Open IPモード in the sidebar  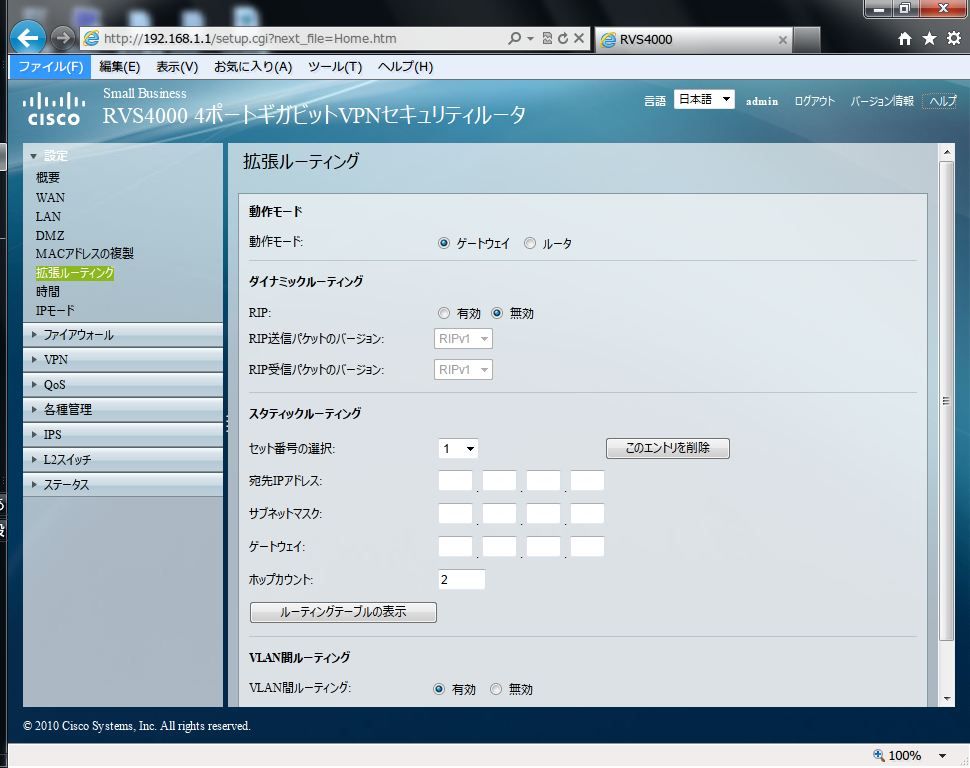(x=55, y=311)
